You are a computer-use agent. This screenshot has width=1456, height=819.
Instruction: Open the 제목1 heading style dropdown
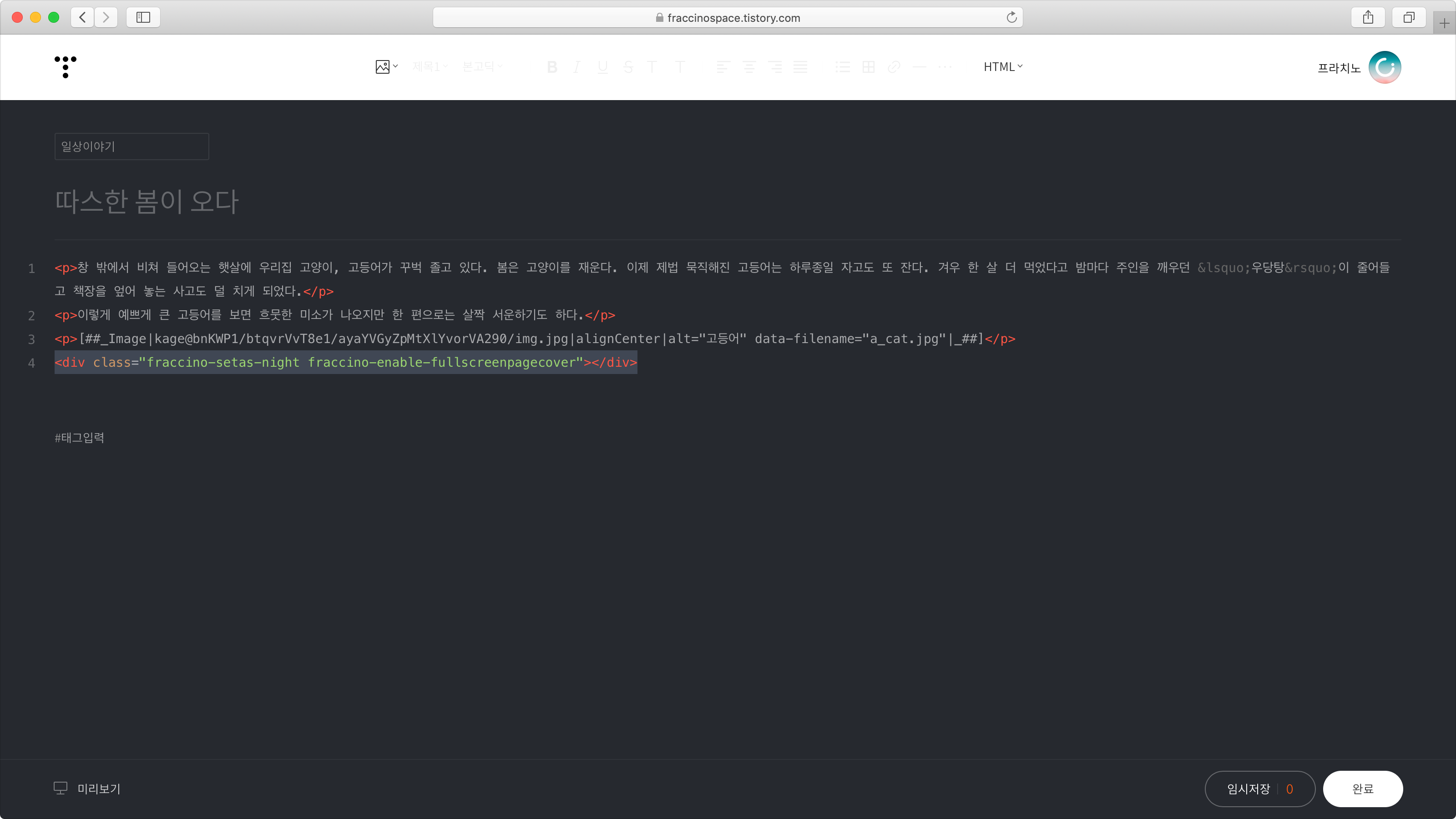(430, 67)
